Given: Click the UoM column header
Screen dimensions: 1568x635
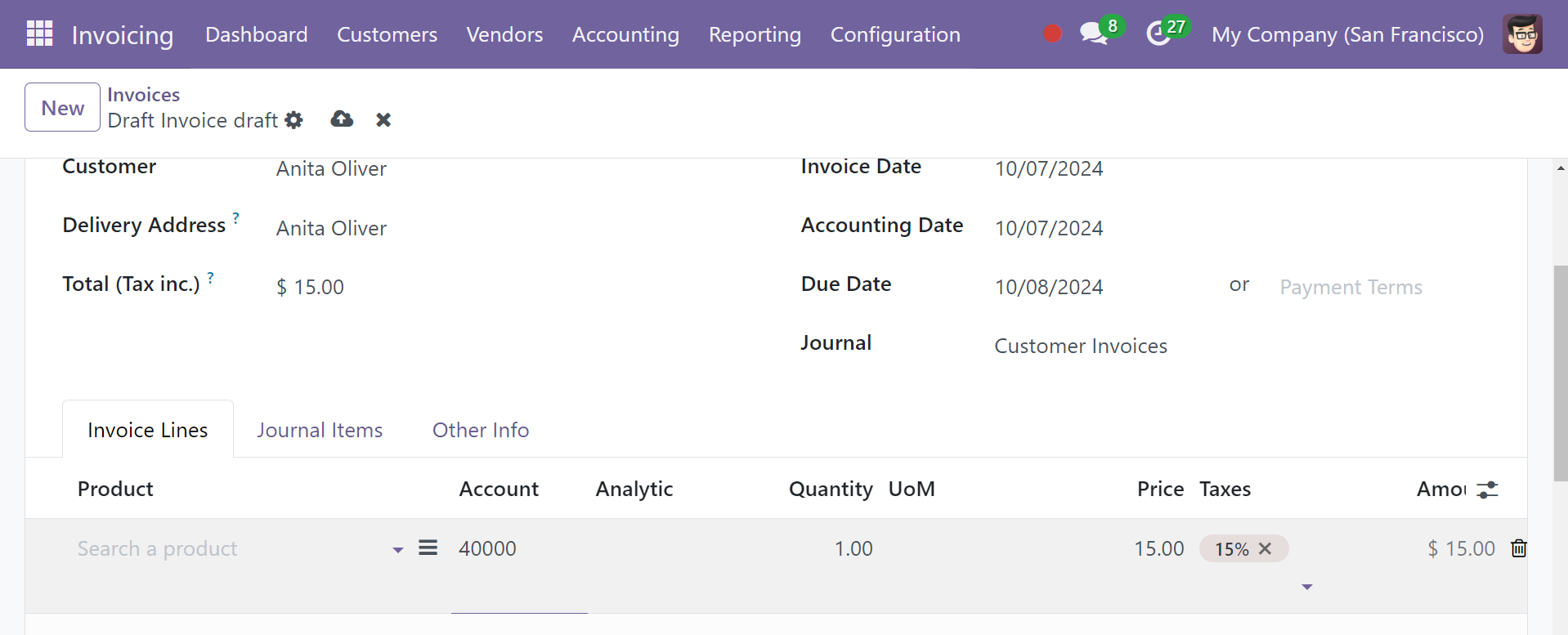Looking at the screenshot, I should tap(912, 489).
